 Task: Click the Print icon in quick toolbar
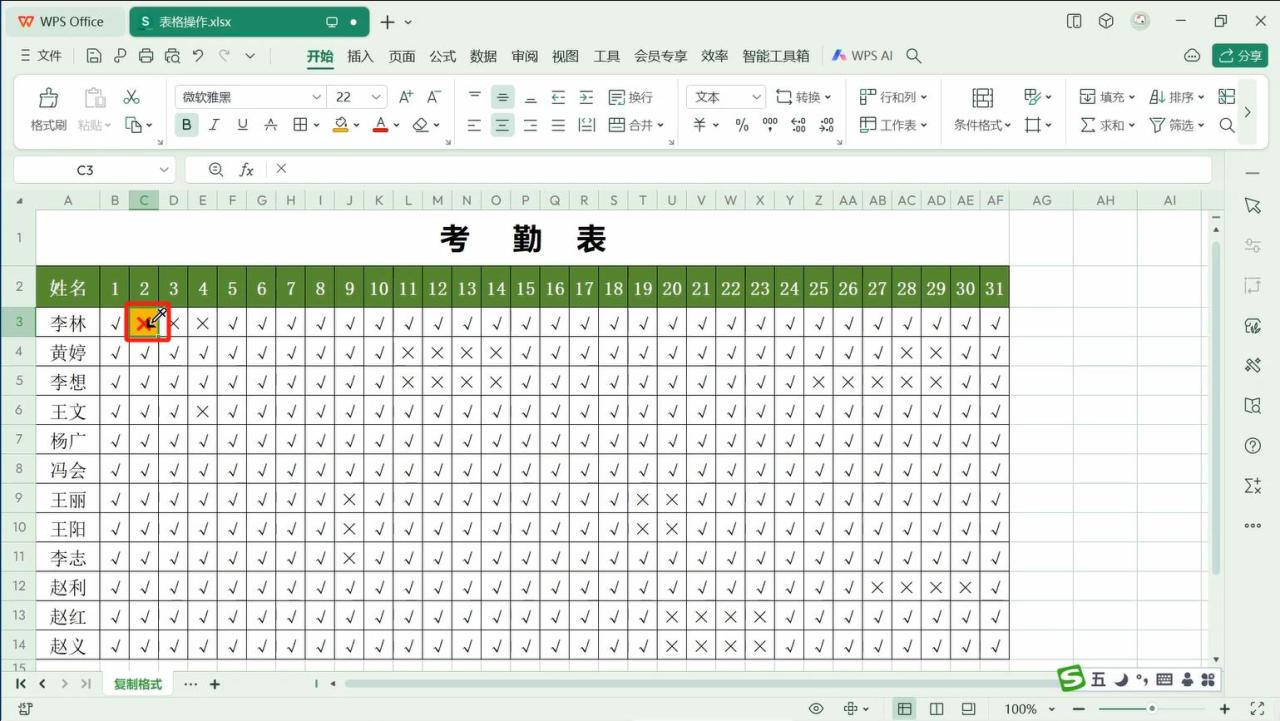click(x=146, y=56)
